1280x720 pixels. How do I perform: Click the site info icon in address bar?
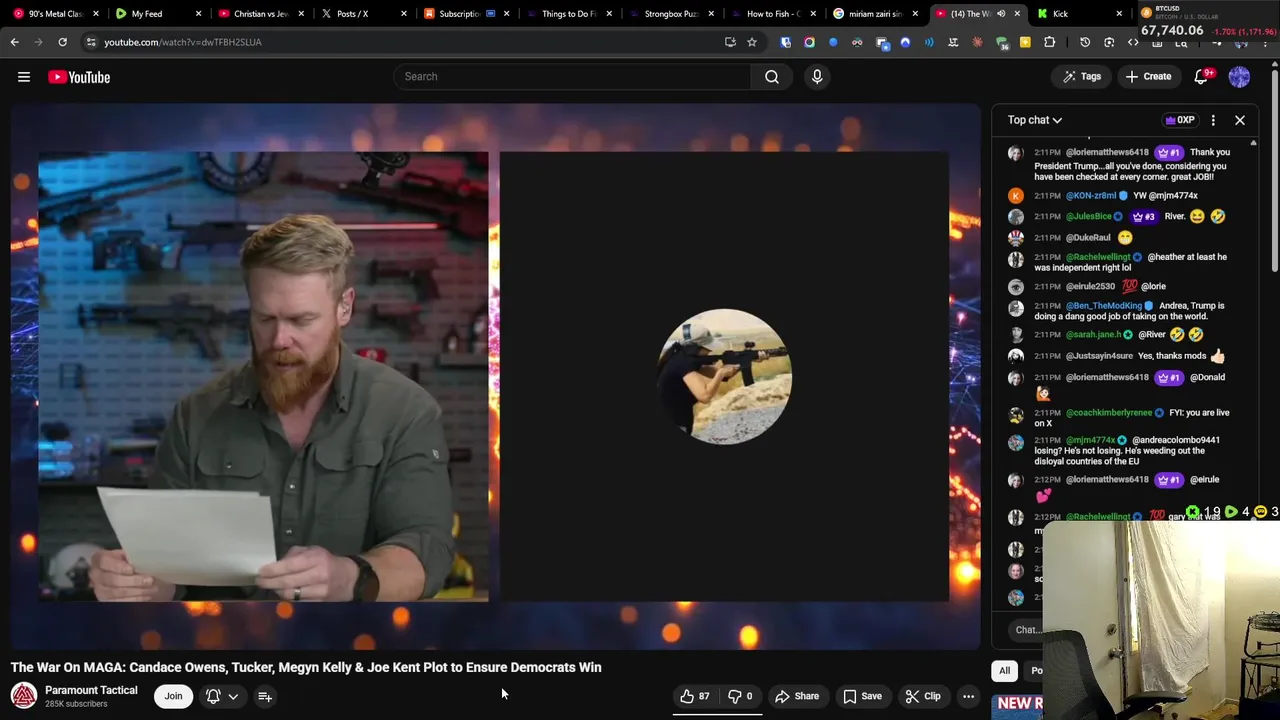[91, 42]
